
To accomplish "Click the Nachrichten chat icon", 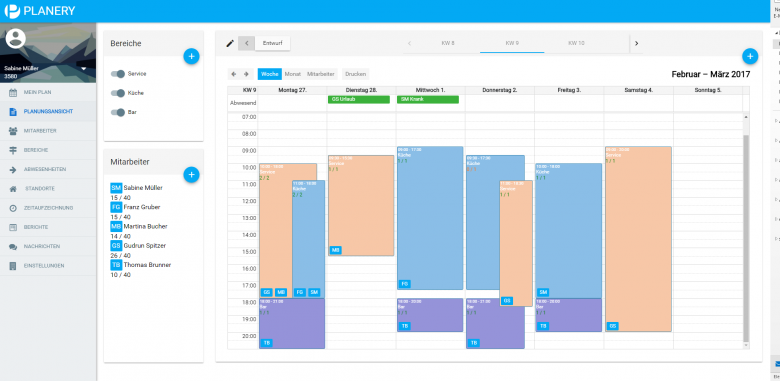I will tap(13, 246).
